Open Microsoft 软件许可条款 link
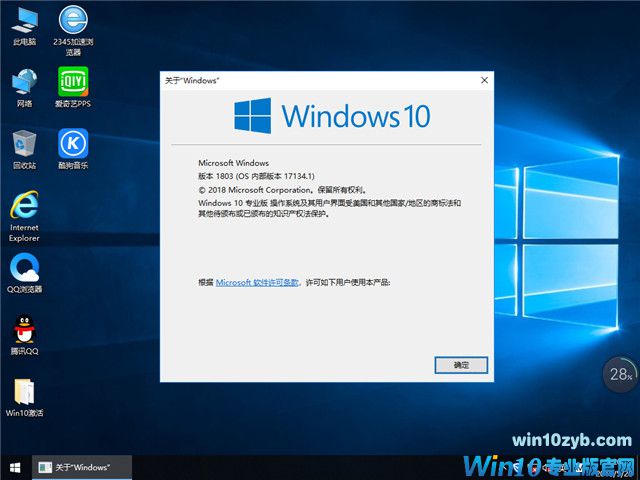The height and width of the screenshot is (480, 640). [x=257, y=282]
